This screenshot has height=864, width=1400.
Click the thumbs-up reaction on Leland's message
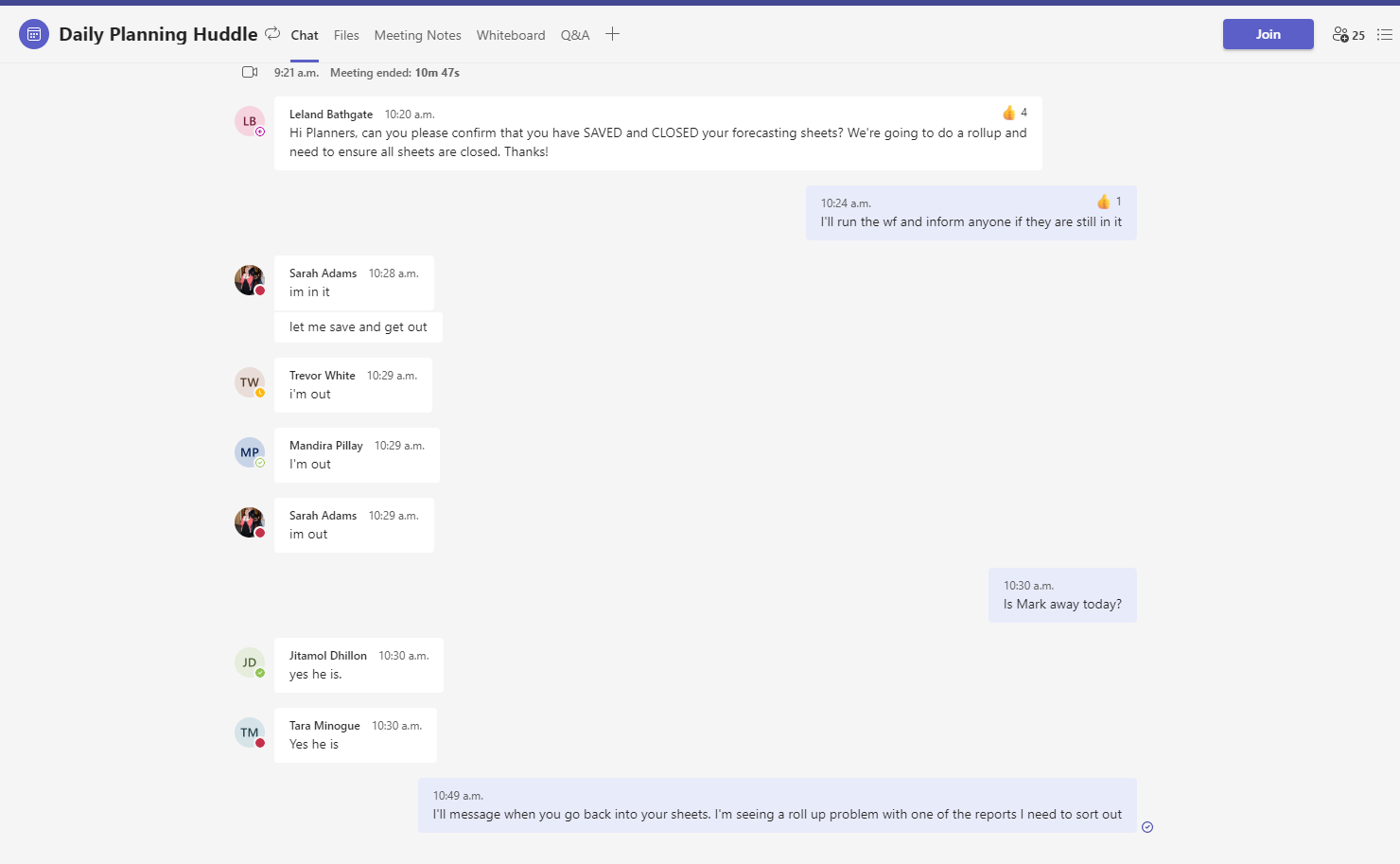(1008, 112)
